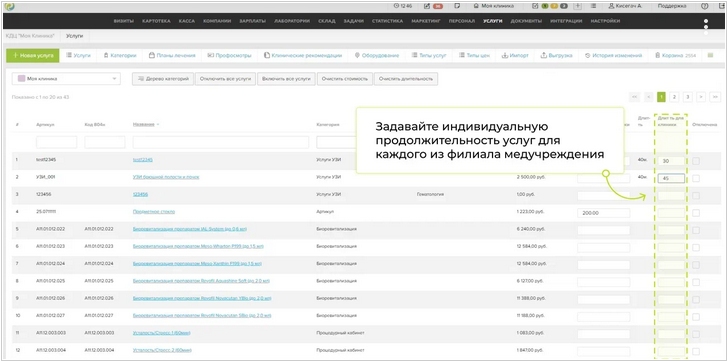
Task: Expand the Моя клиника branch dropdown
Action: click(x=66, y=79)
